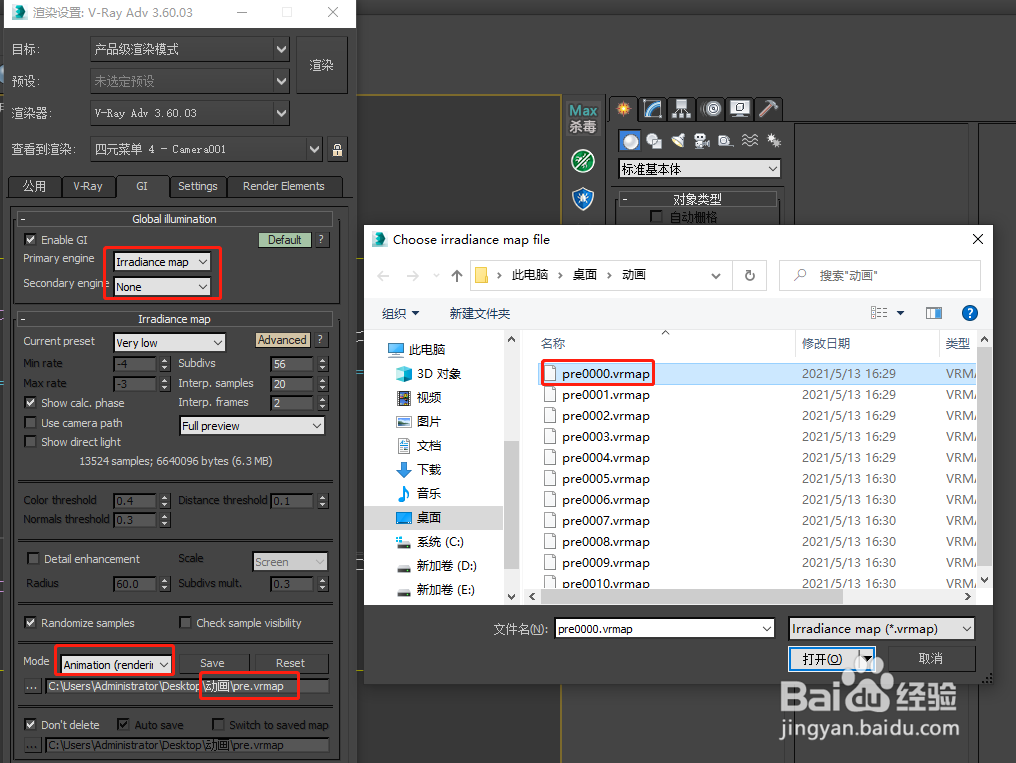
Task: Click the 搜索"动画" search box
Action: pyautogui.click(x=879, y=275)
